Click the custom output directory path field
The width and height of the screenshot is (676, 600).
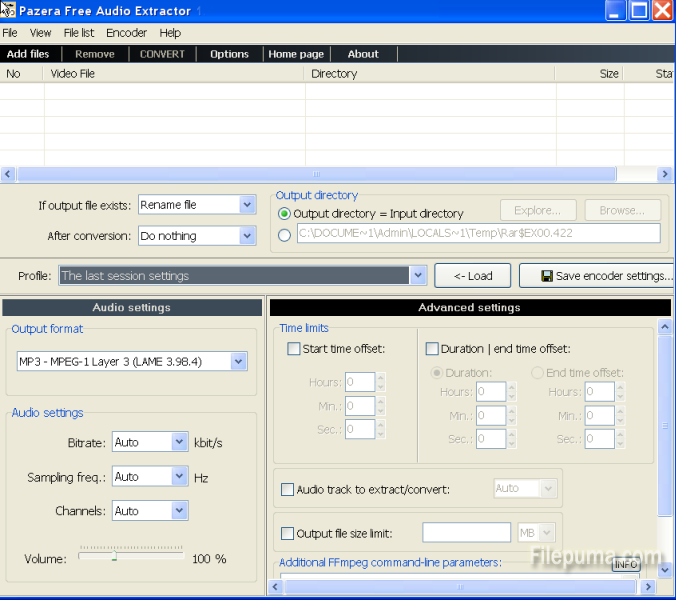point(478,234)
